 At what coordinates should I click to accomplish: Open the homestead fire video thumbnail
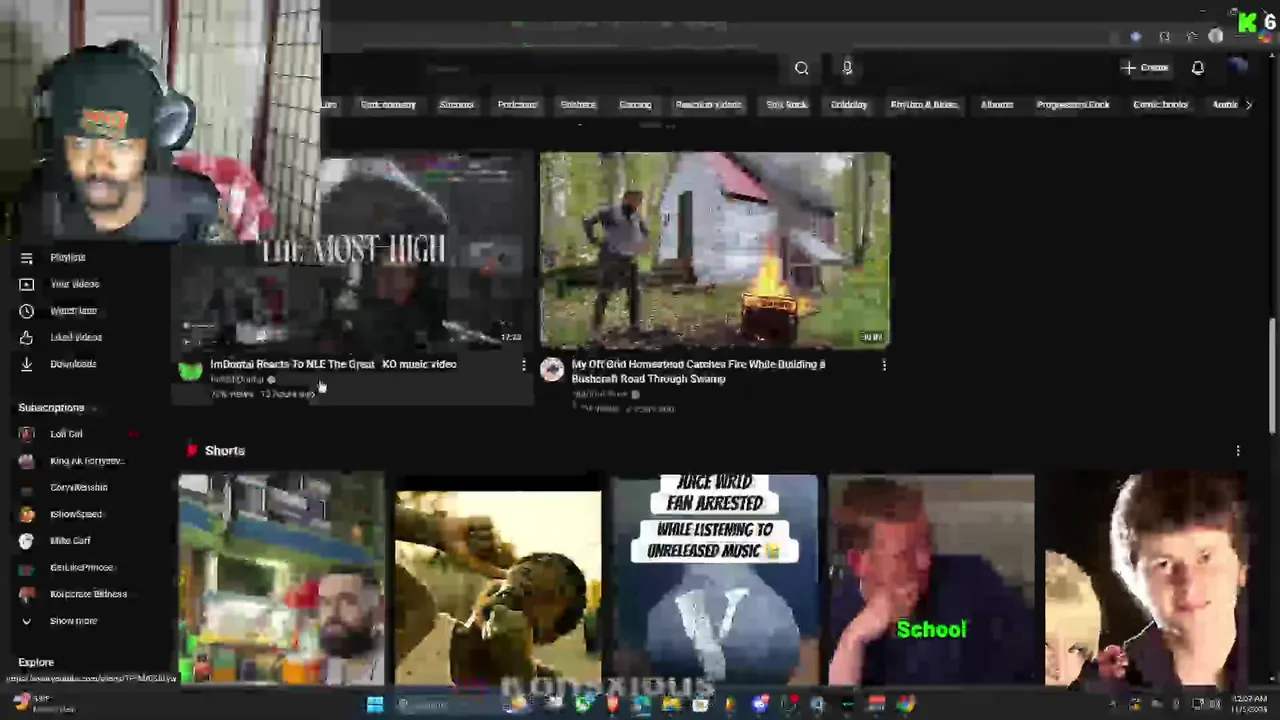click(x=715, y=250)
